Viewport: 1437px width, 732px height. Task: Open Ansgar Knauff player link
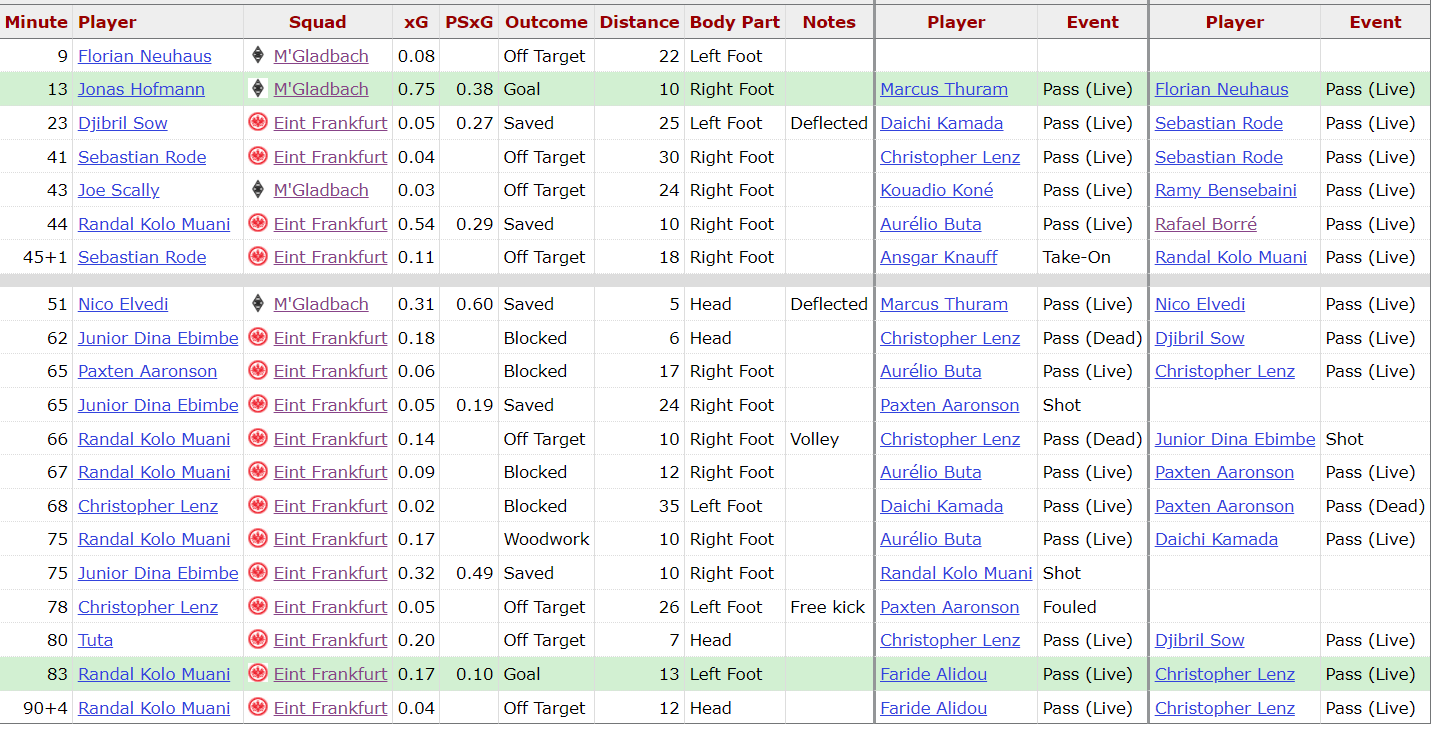point(939,257)
